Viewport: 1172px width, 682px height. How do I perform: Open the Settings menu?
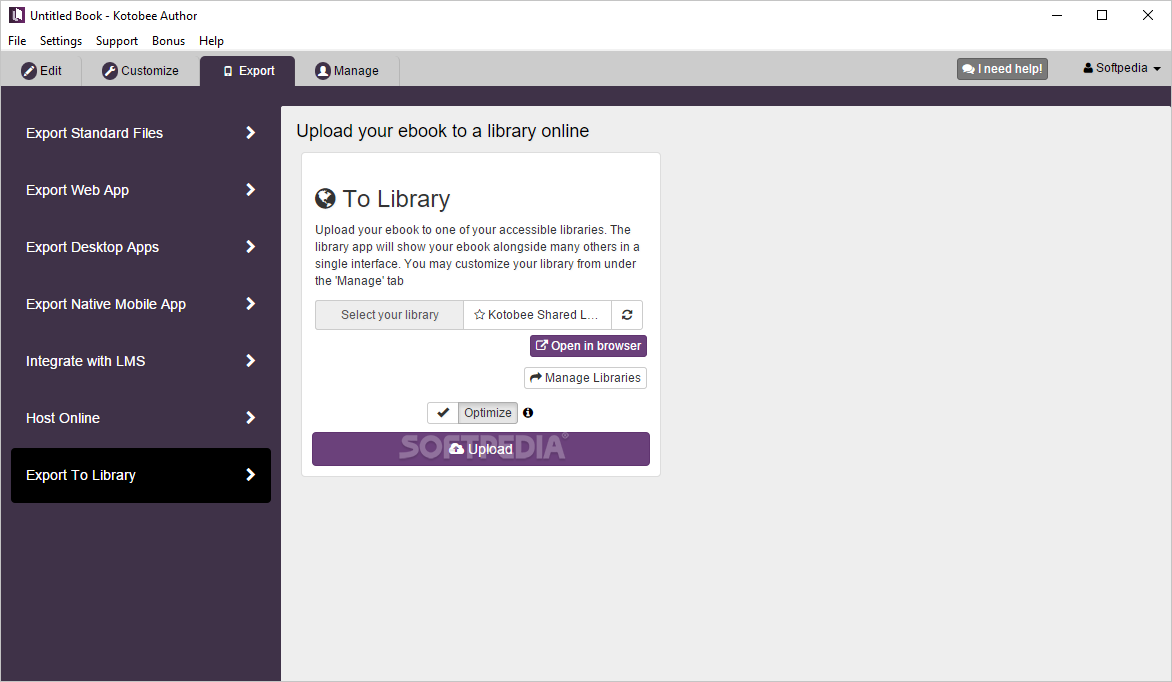tap(61, 41)
